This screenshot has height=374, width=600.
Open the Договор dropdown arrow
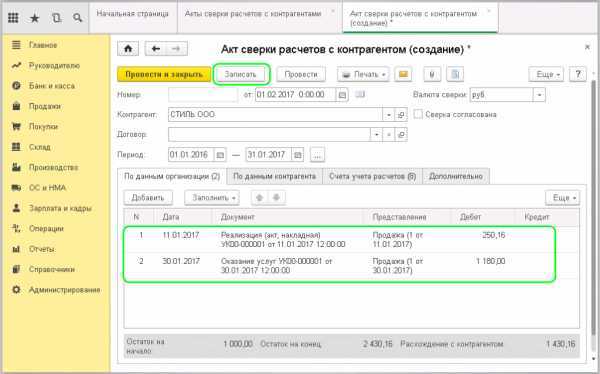[x=377, y=135]
